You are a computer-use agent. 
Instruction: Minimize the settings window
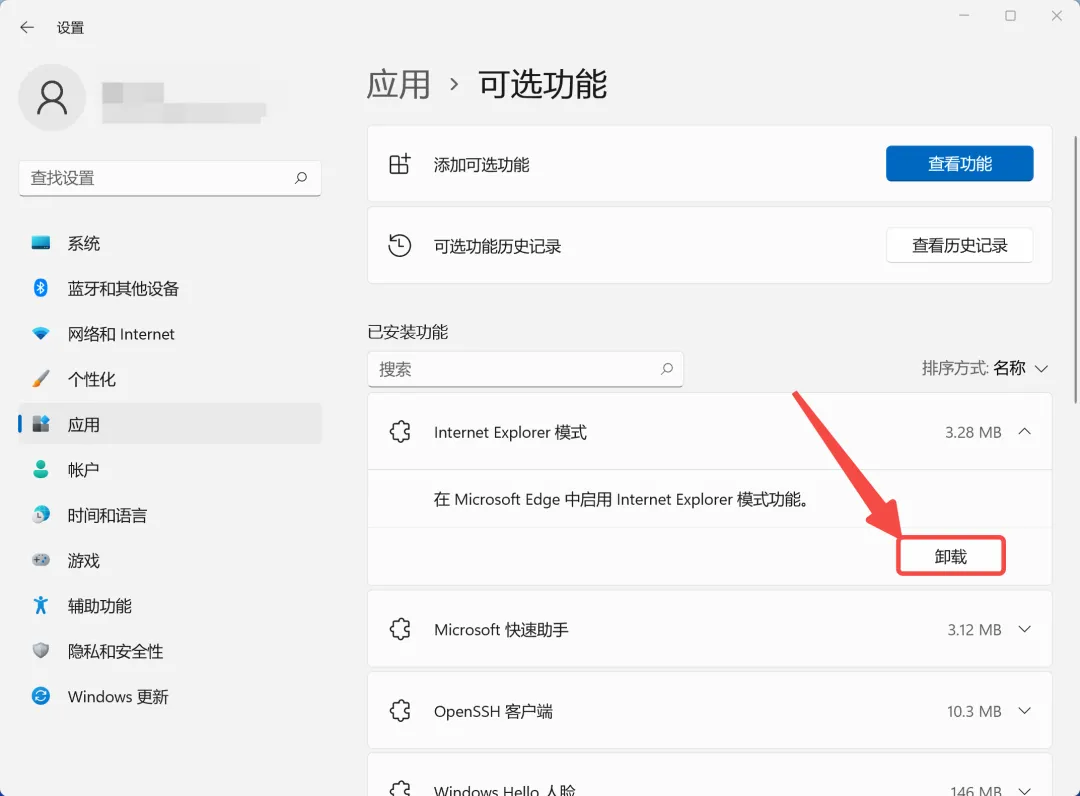click(x=964, y=15)
